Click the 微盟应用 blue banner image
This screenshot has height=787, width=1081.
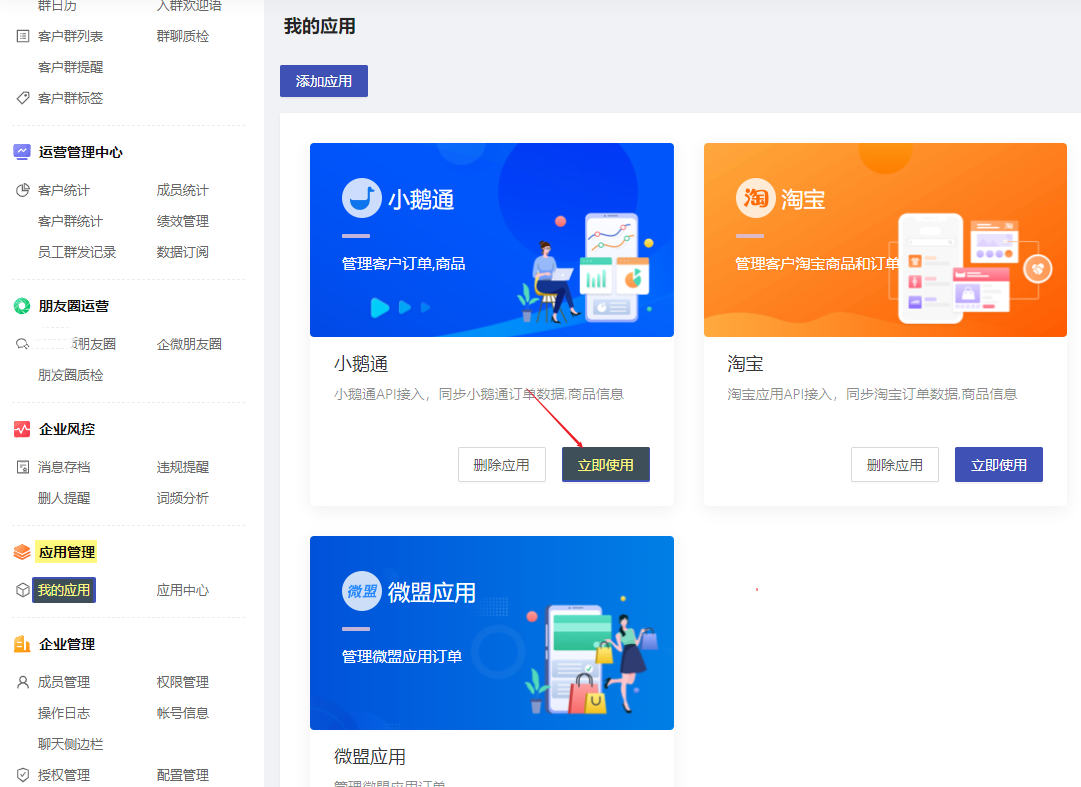coord(492,633)
